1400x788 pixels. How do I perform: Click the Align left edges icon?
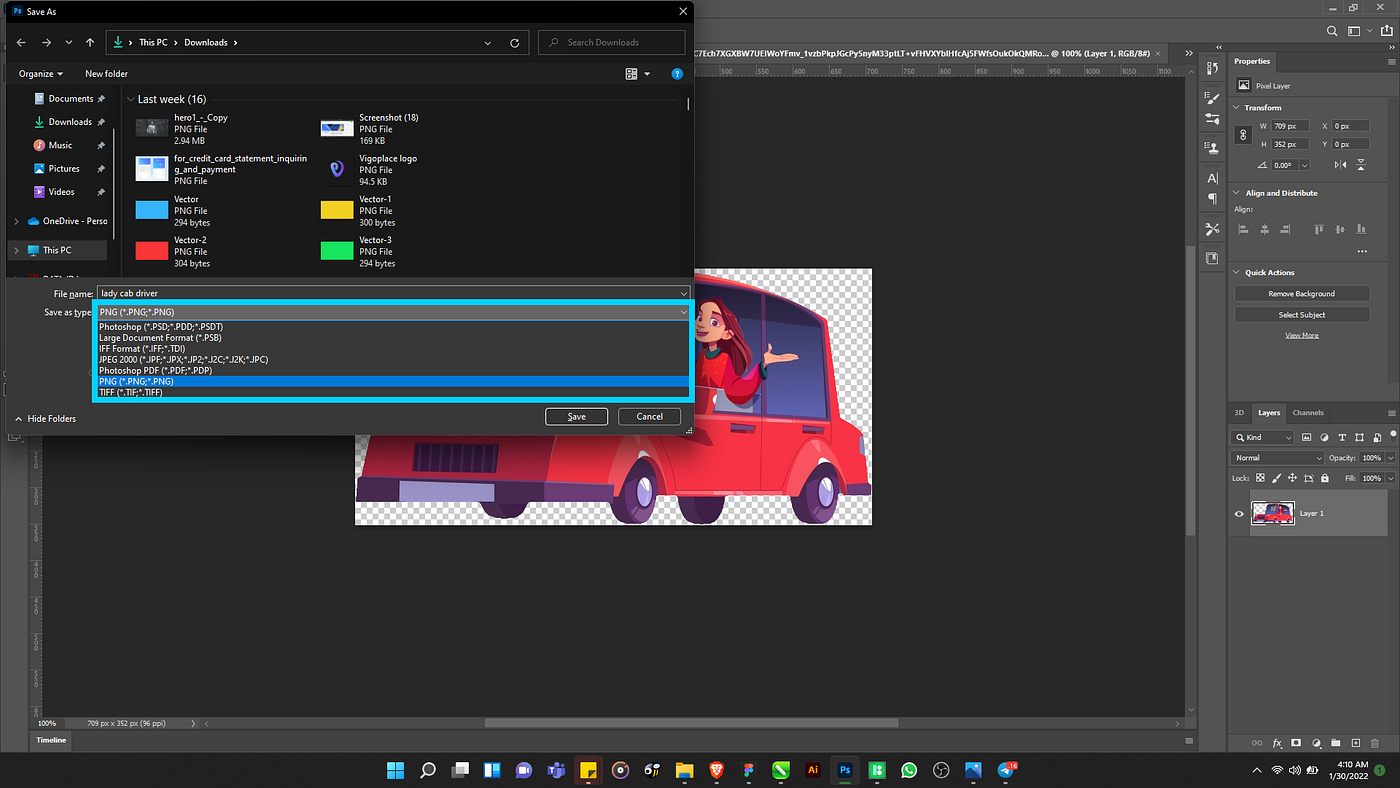pyautogui.click(x=1243, y=229)
